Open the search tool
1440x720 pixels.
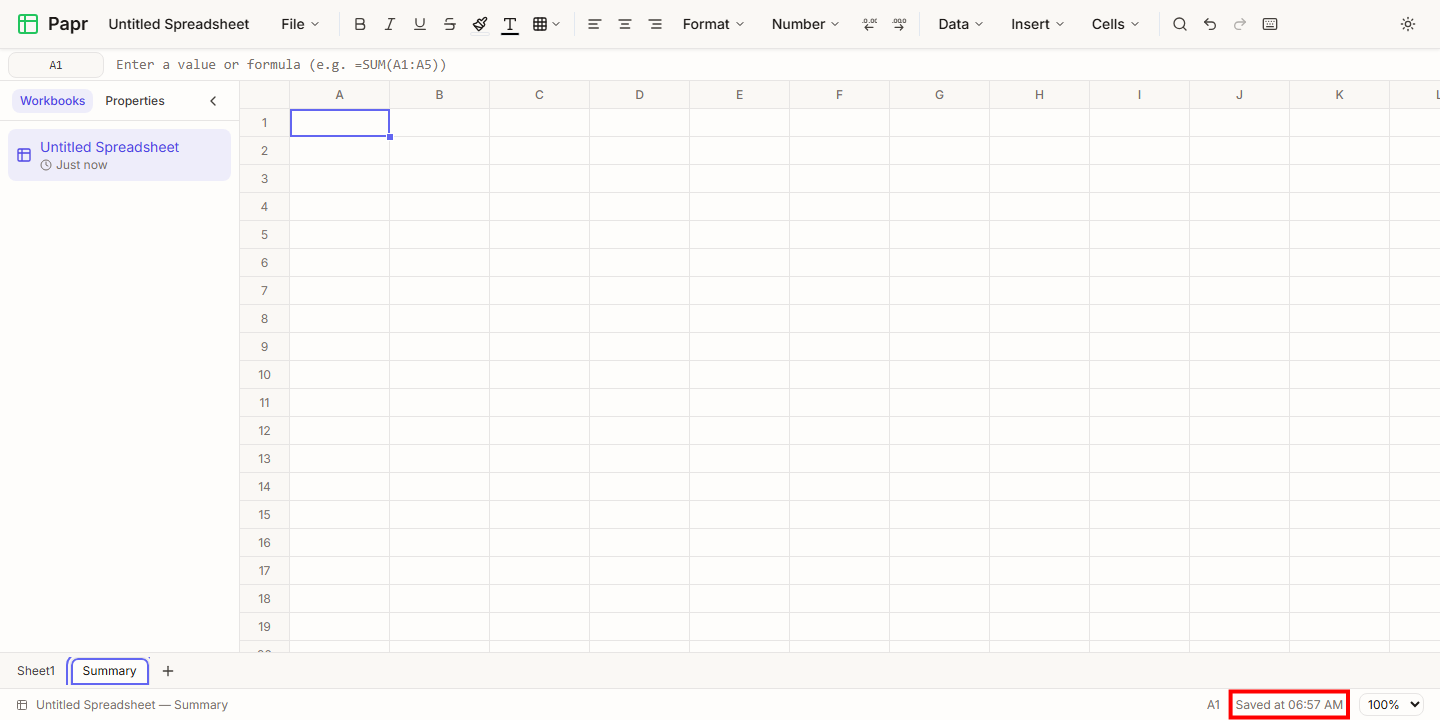pyautogui.click(x=1180, y=24)
